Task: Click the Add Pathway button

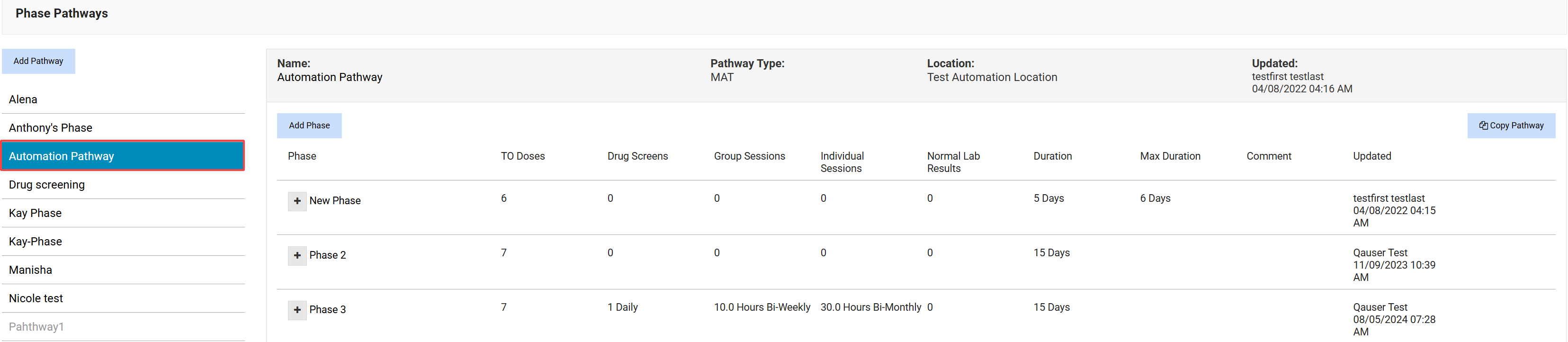Action: (x=38, y=61)
